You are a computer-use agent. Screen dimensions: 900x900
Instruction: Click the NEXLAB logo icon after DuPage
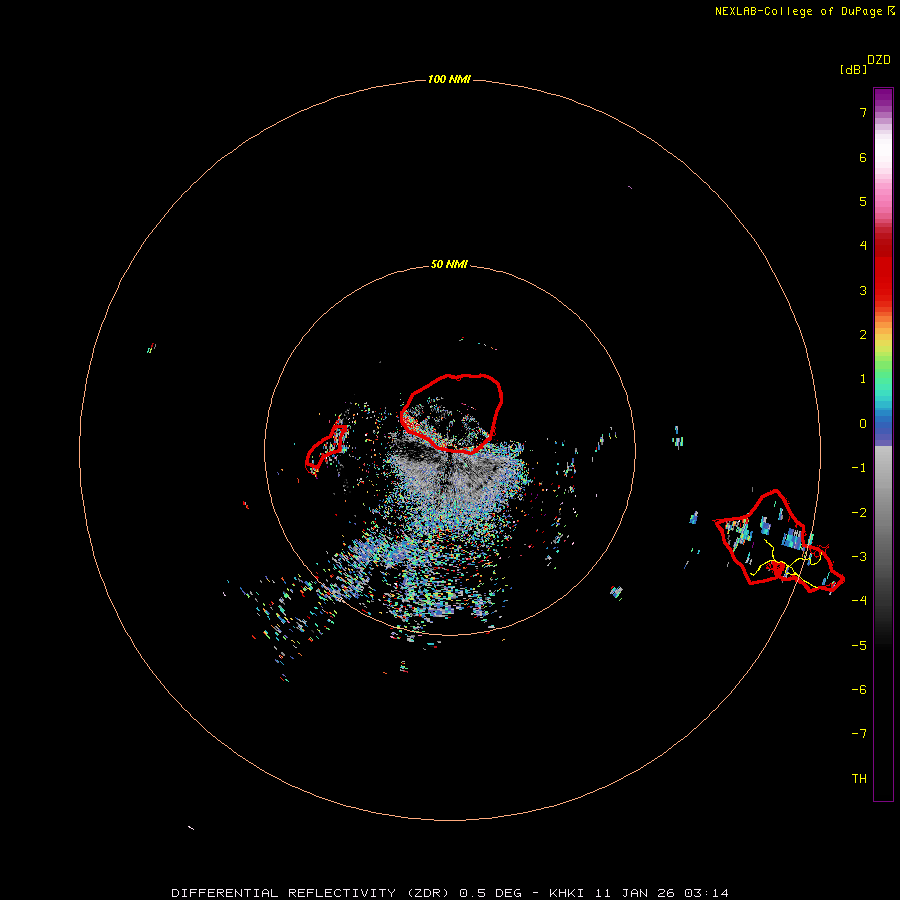coord(891,11)
